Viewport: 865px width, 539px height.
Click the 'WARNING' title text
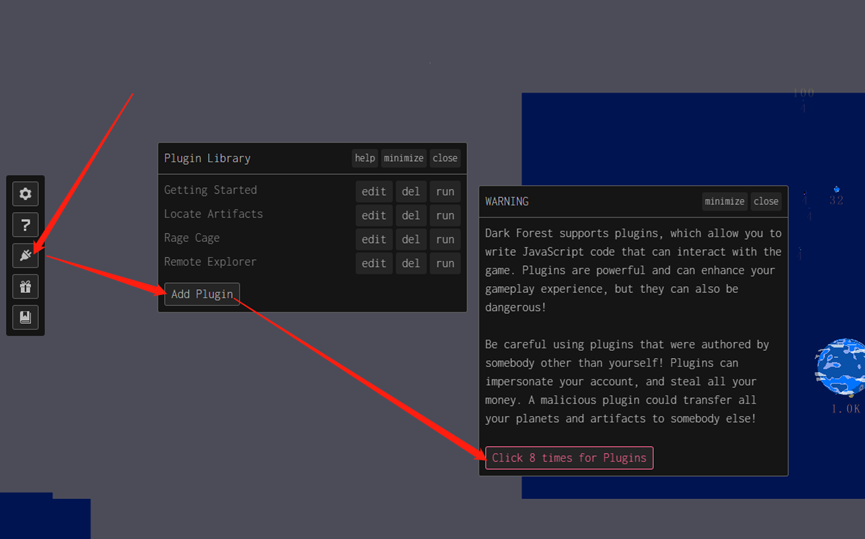pos(506,201)
